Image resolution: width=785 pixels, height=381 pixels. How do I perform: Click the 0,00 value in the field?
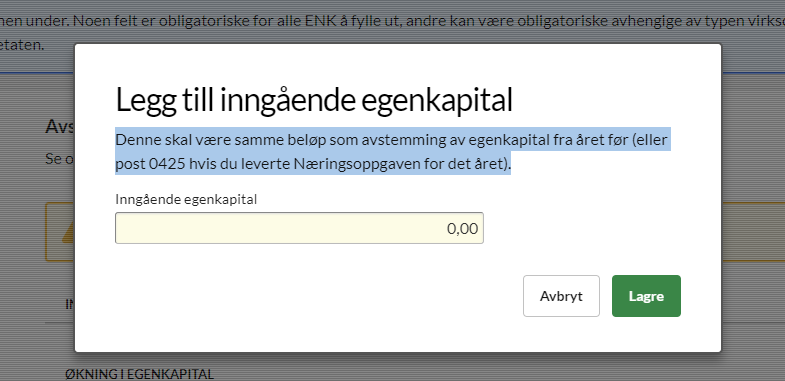click(x=462, y=229)
